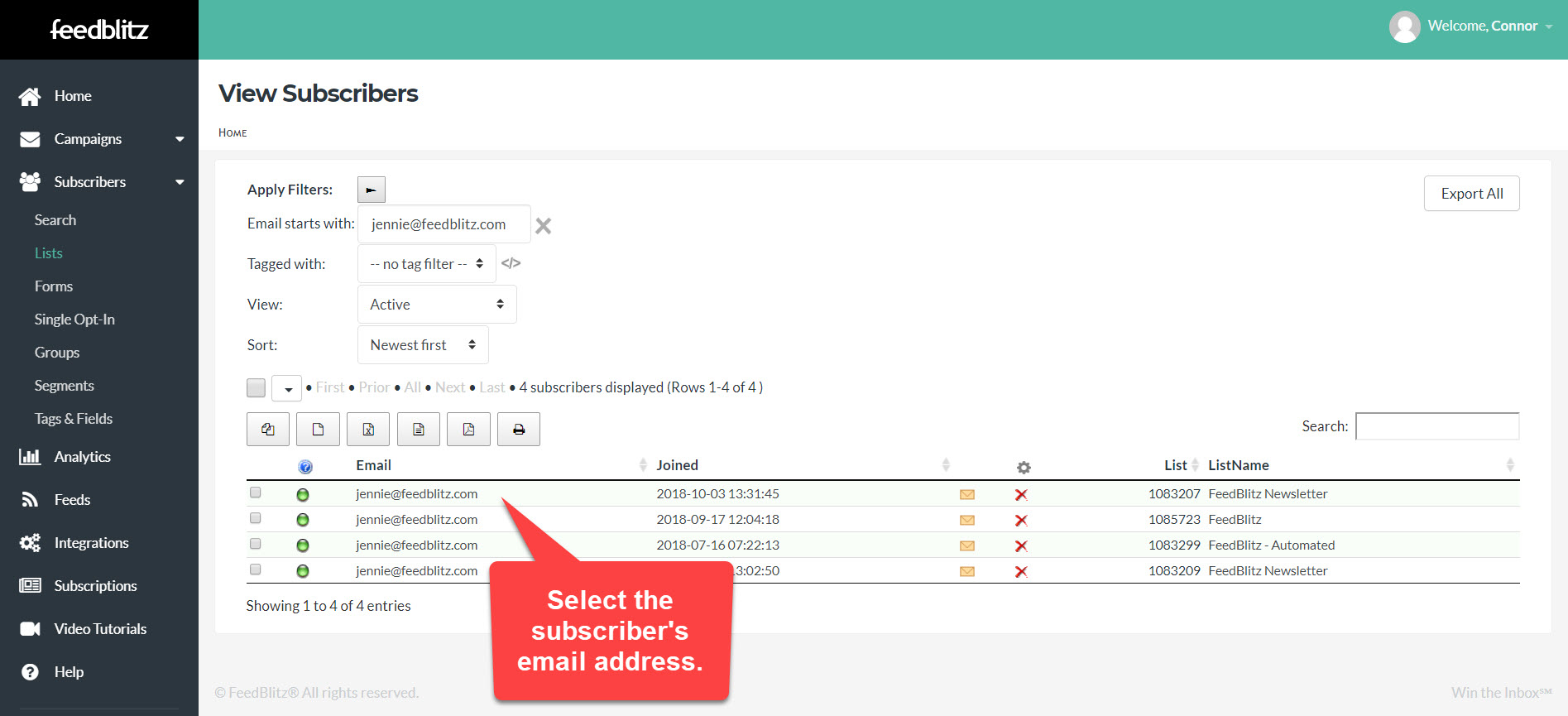Sort by the Email column header
Viewport: 1568px width, 716px height.
pyautogui.click(x=374, y=465)
